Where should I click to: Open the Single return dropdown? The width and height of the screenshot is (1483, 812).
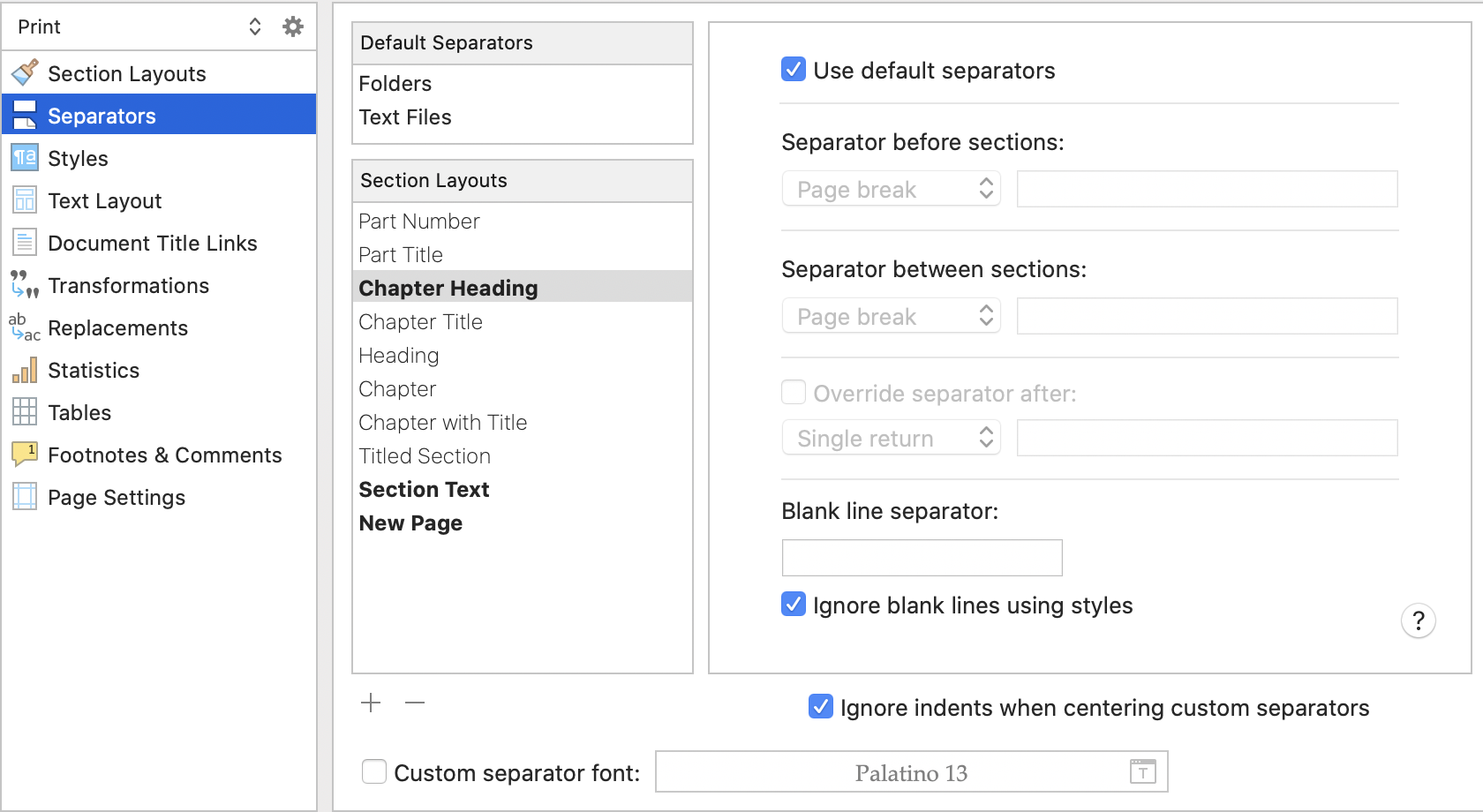click(892, 438)
